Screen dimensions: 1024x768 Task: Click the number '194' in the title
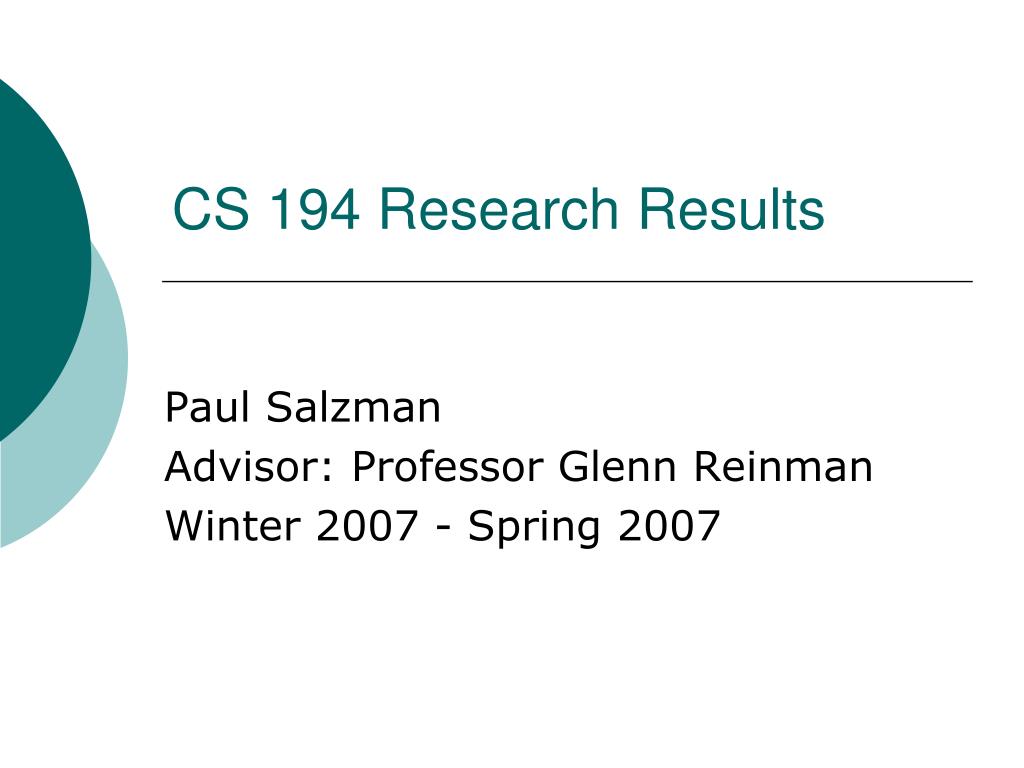[315, 209]
